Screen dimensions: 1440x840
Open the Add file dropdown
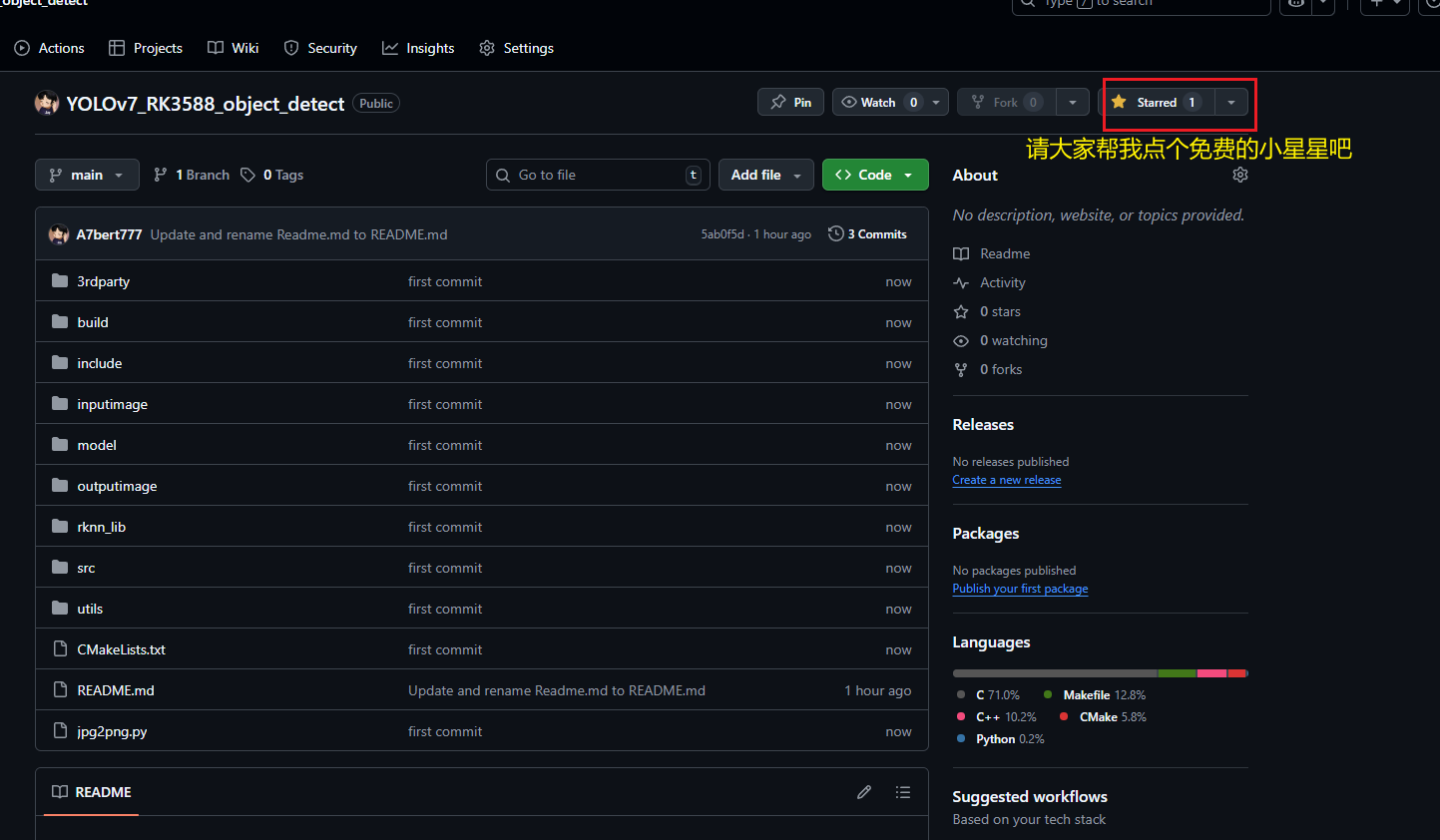point(765,175)
